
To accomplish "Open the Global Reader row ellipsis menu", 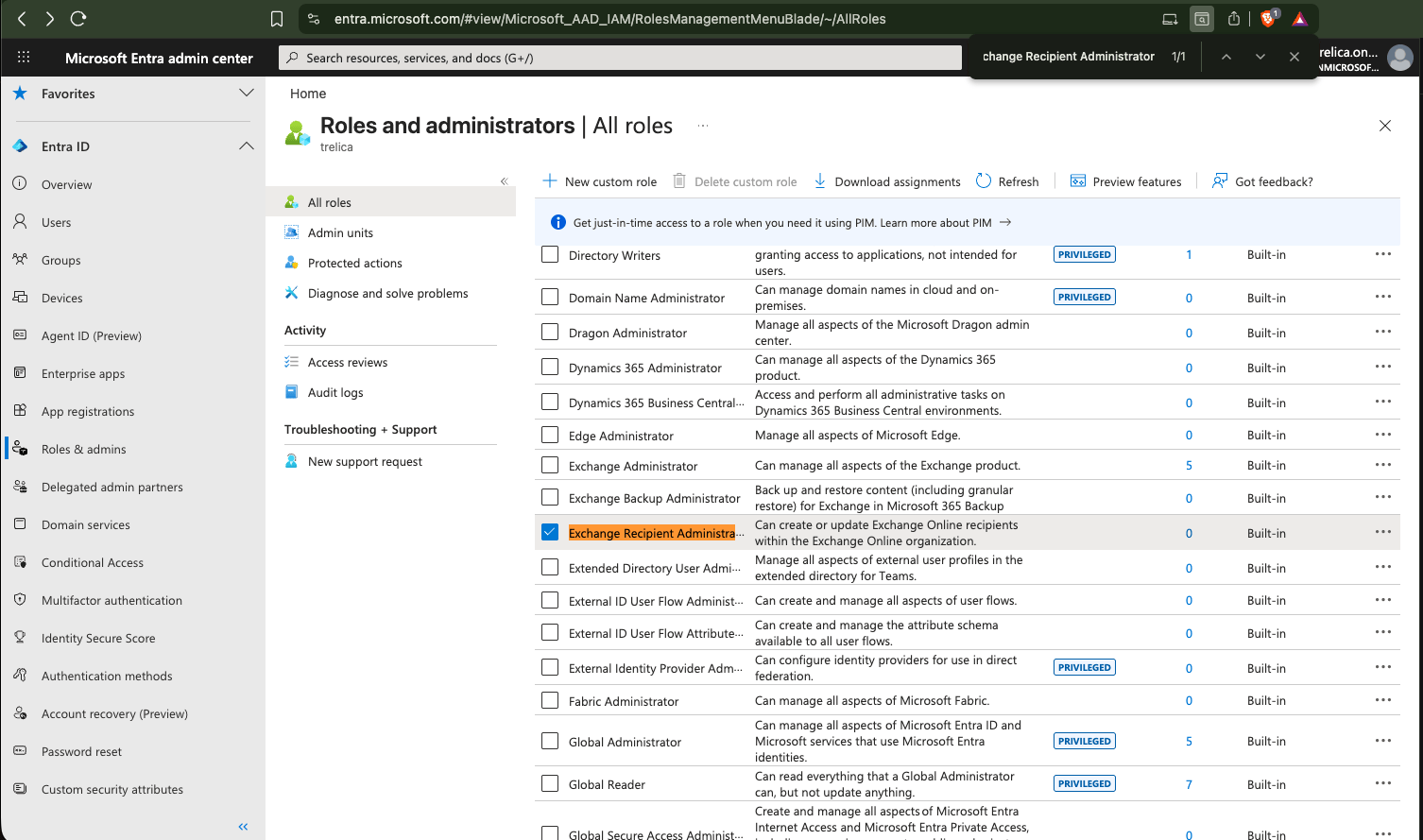I will [1383, 783].
